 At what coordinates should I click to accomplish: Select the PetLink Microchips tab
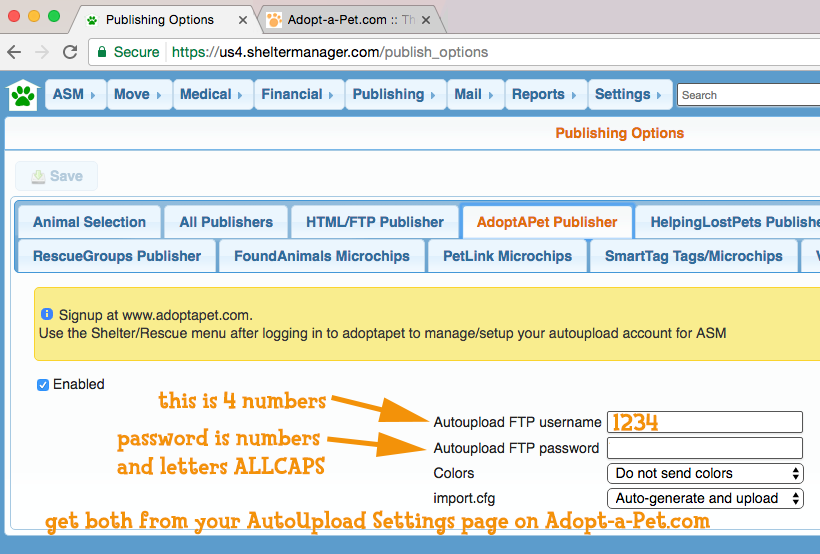pyautogui.click(x=507, y=256)
